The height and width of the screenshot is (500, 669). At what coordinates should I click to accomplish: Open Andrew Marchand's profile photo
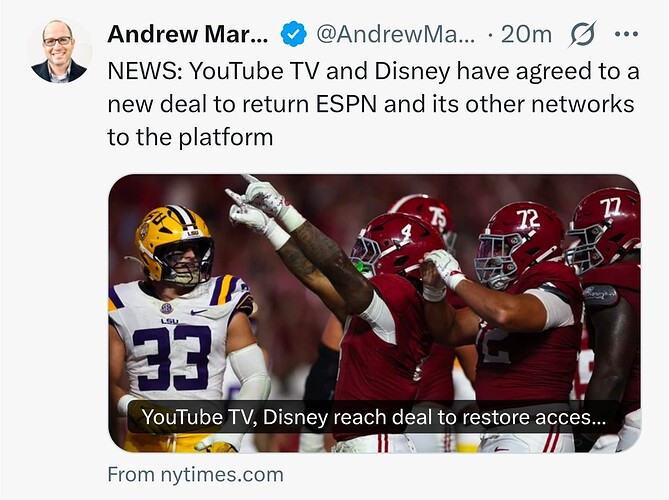coord(58,50)
